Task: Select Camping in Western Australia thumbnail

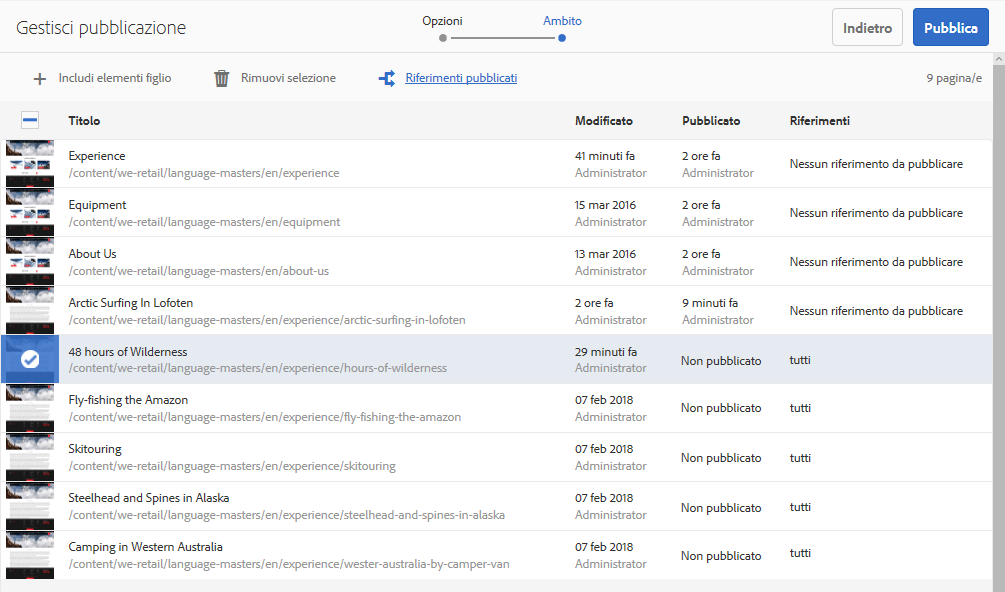Action: (30, 555)
